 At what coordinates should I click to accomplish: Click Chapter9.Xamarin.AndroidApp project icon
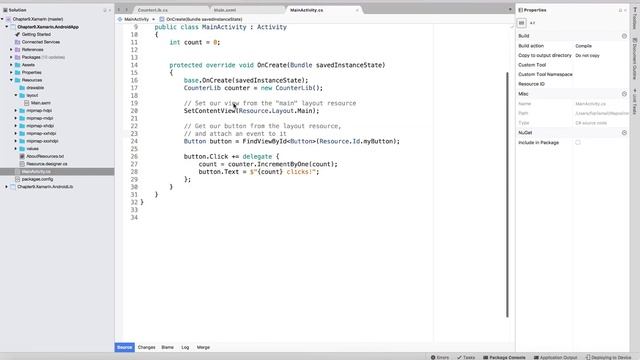13,27
